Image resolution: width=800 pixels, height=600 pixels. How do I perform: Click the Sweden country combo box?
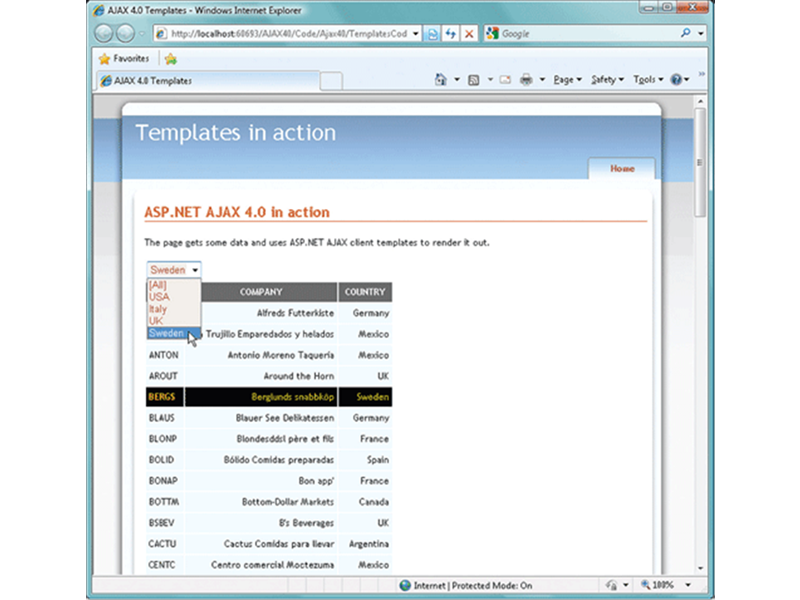tap(174, 270)
